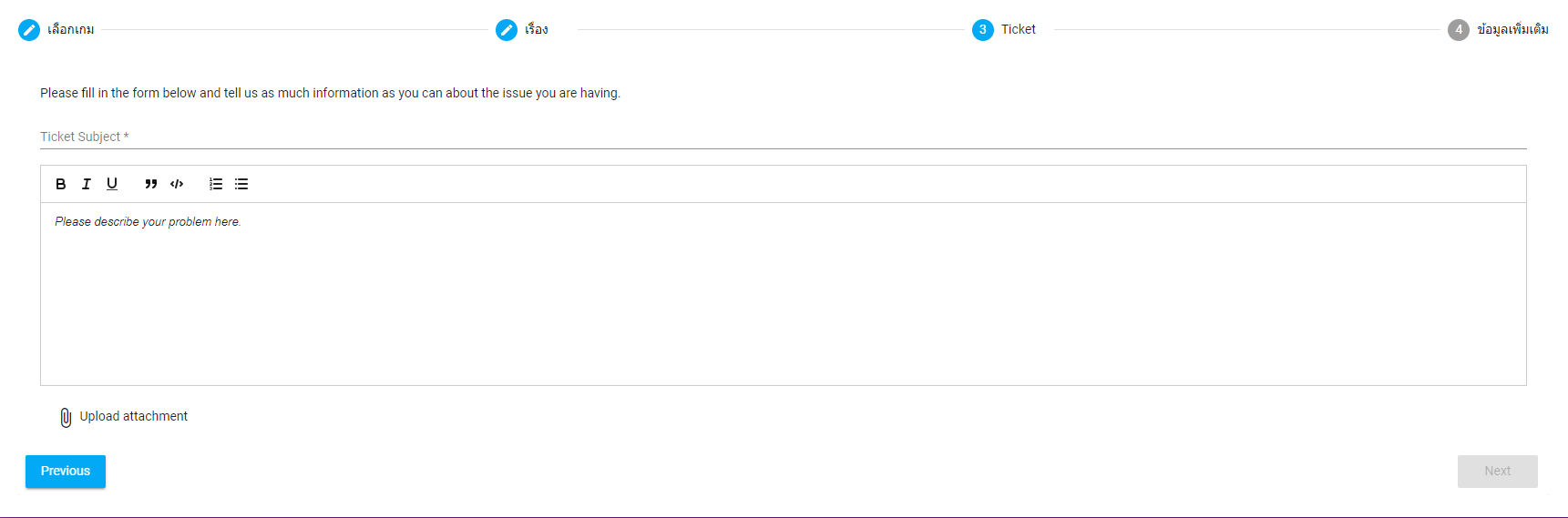Go back to the เลือกเกม step pencil icon

29,30
